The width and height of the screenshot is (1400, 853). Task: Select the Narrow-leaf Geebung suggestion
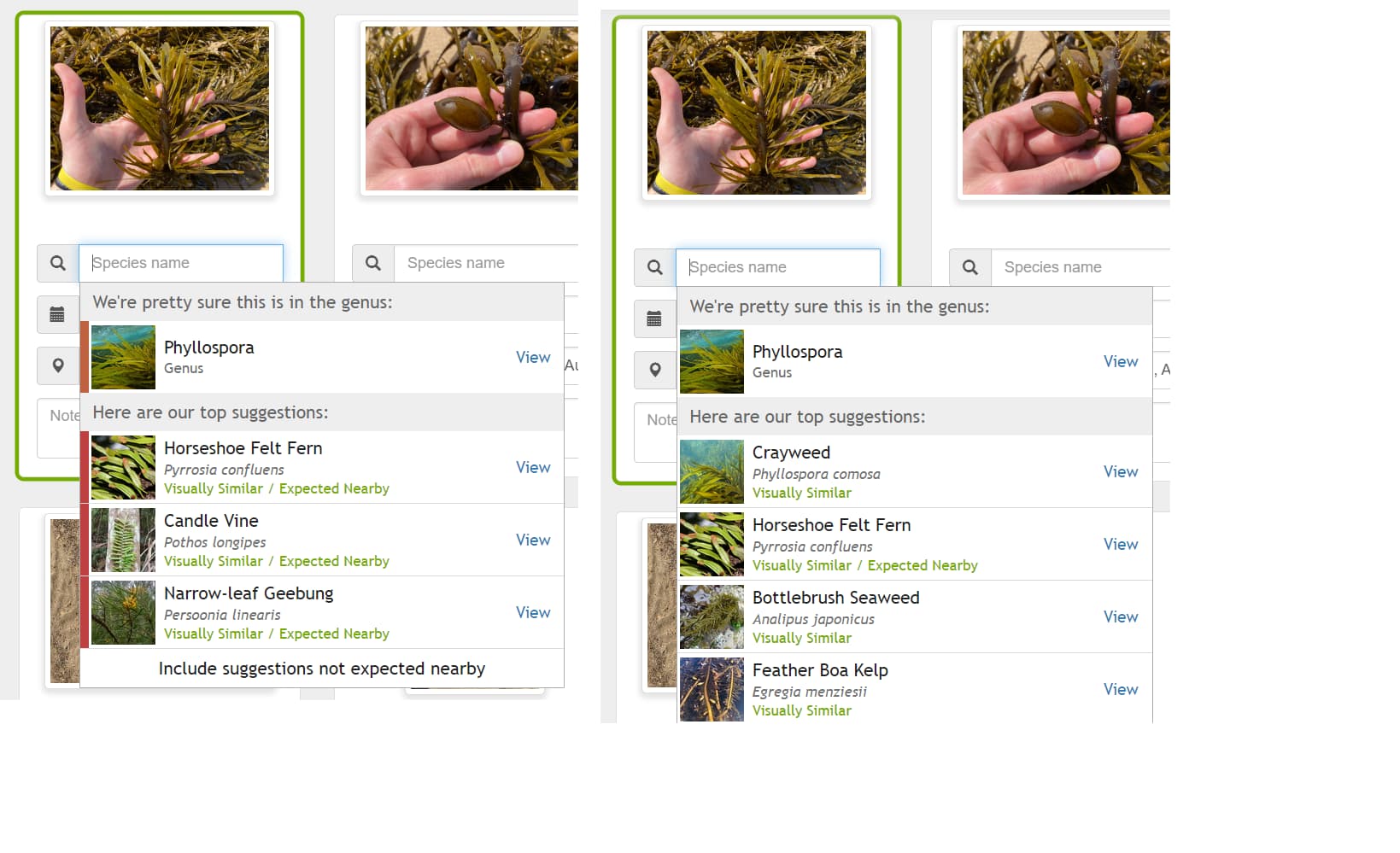point(322,612)
